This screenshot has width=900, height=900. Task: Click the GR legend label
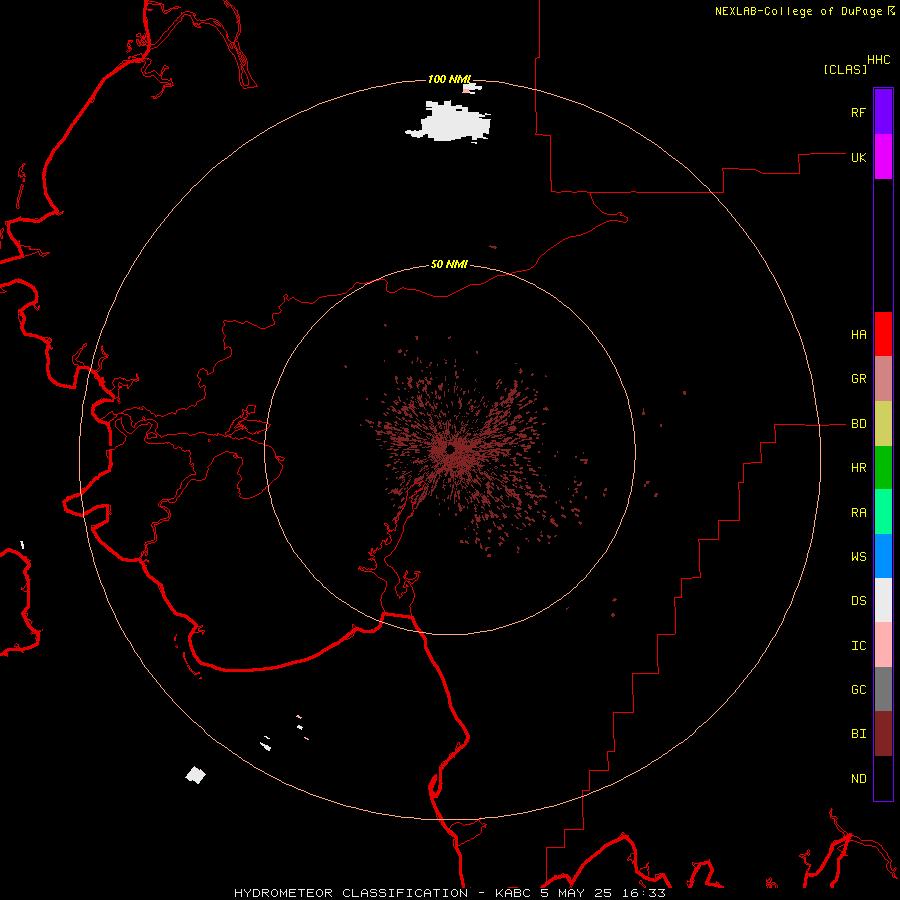click(858, 379)
